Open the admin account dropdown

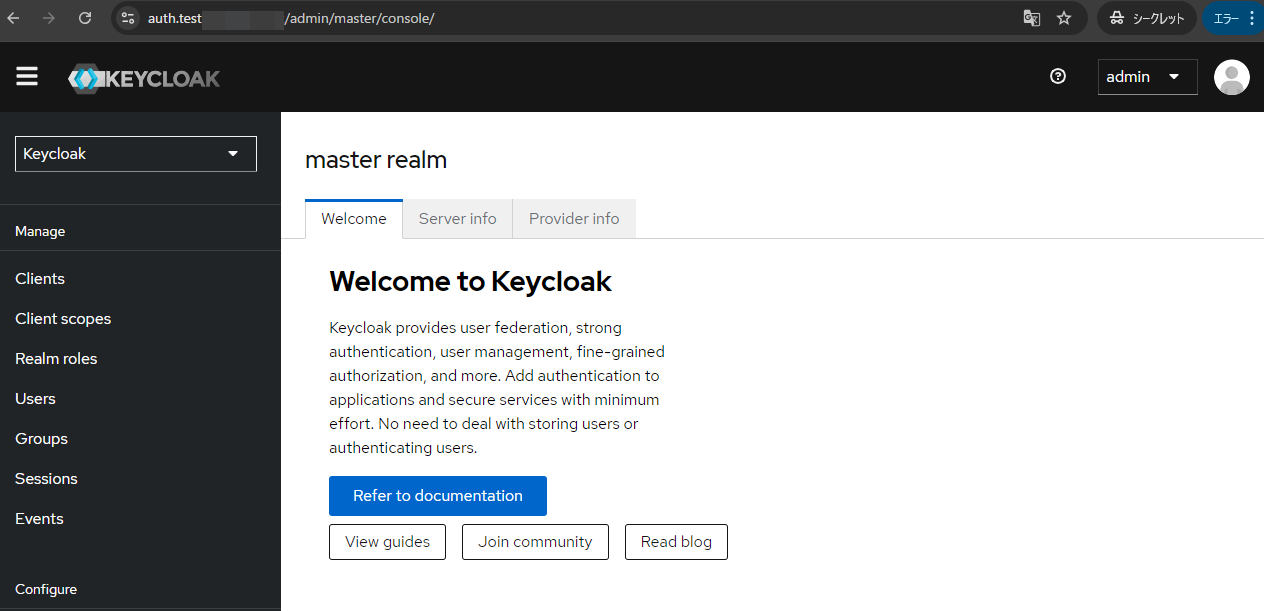click(x=1147, y=76)
